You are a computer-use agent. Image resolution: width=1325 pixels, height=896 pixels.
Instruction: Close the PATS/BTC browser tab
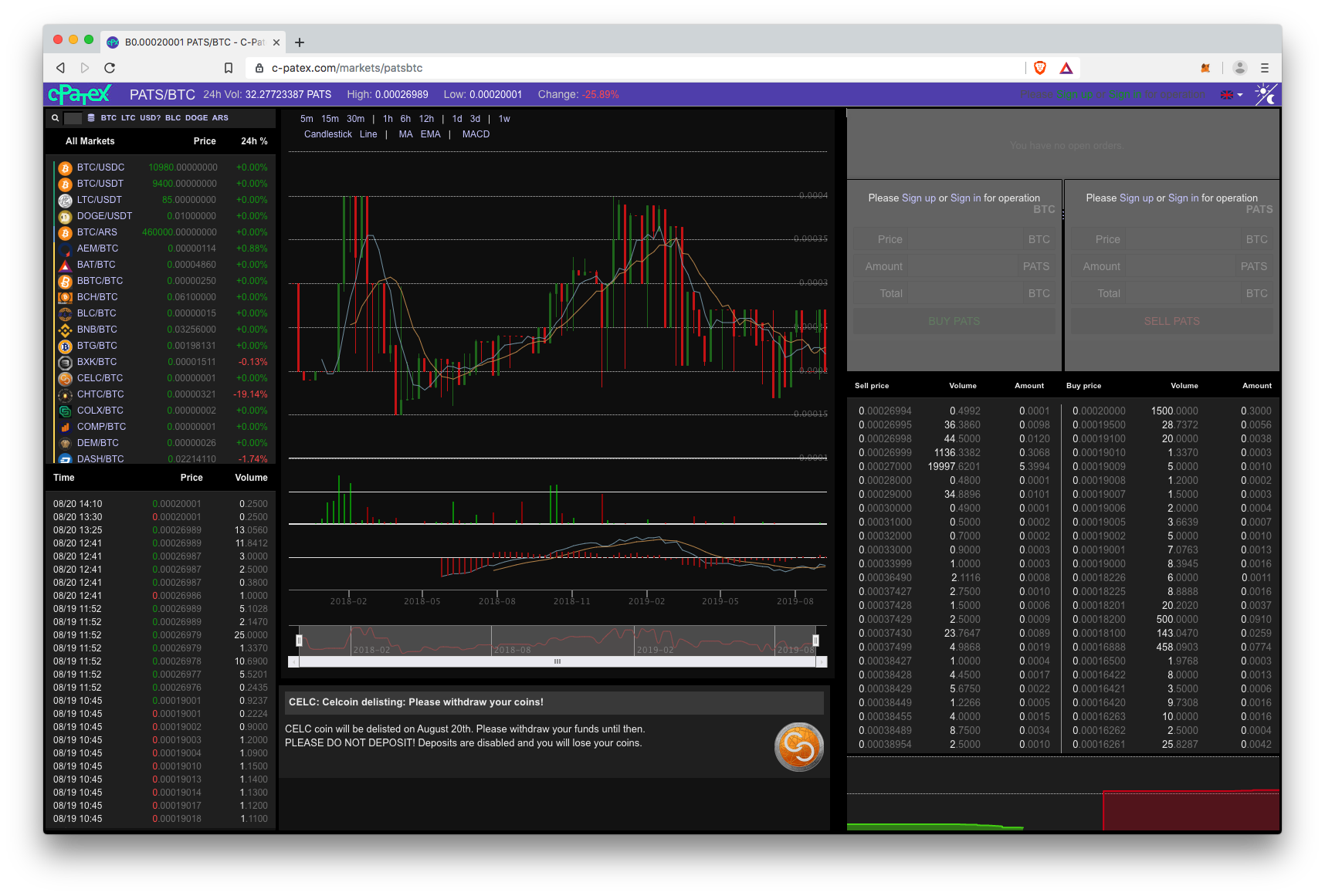click(x=276, y=42)
